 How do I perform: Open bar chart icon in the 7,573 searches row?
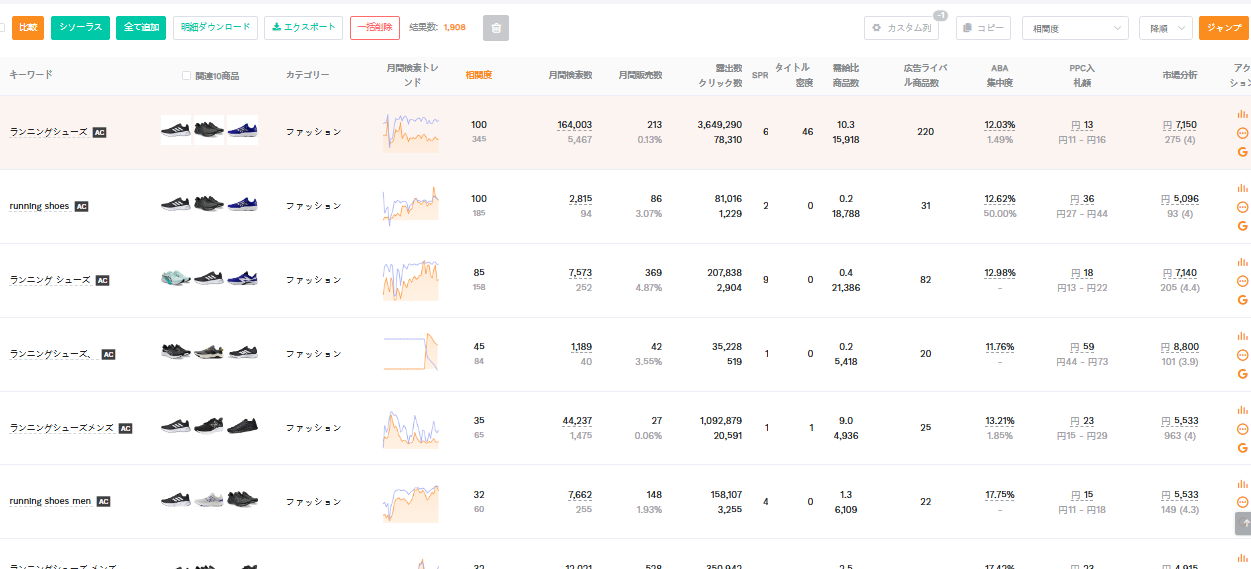click(1243, 261)
